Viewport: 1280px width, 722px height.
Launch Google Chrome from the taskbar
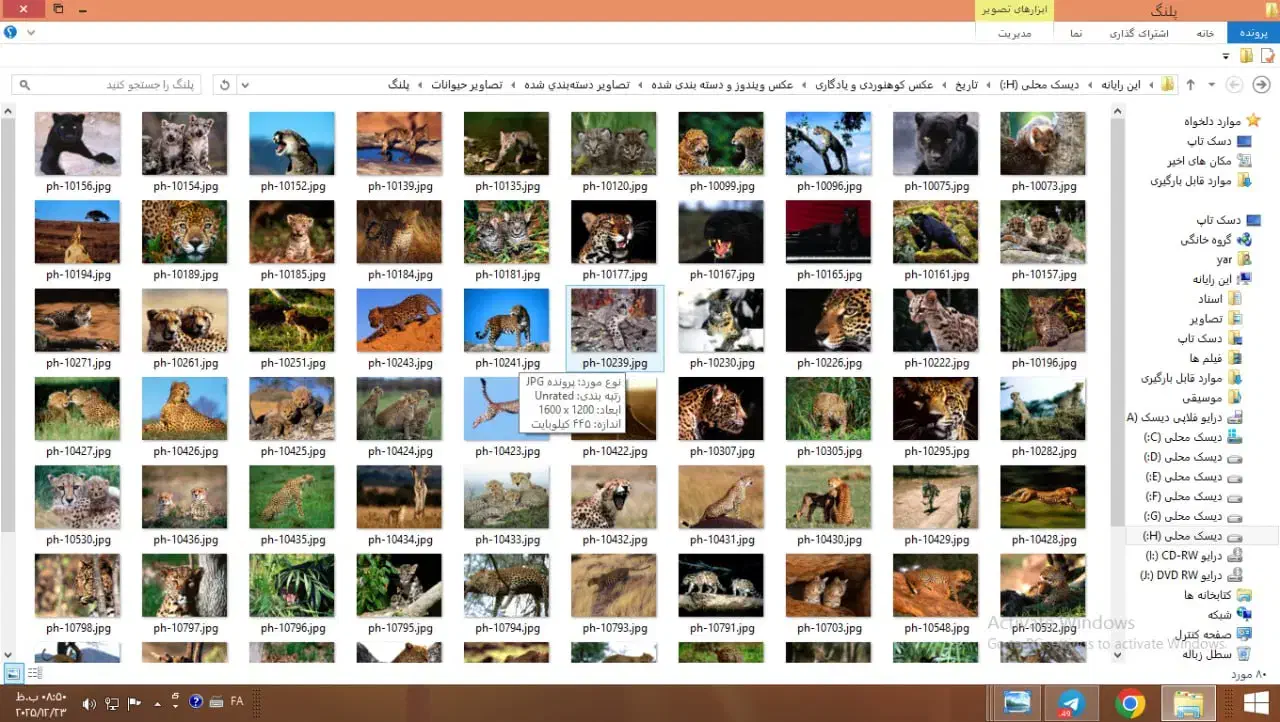1130,703
